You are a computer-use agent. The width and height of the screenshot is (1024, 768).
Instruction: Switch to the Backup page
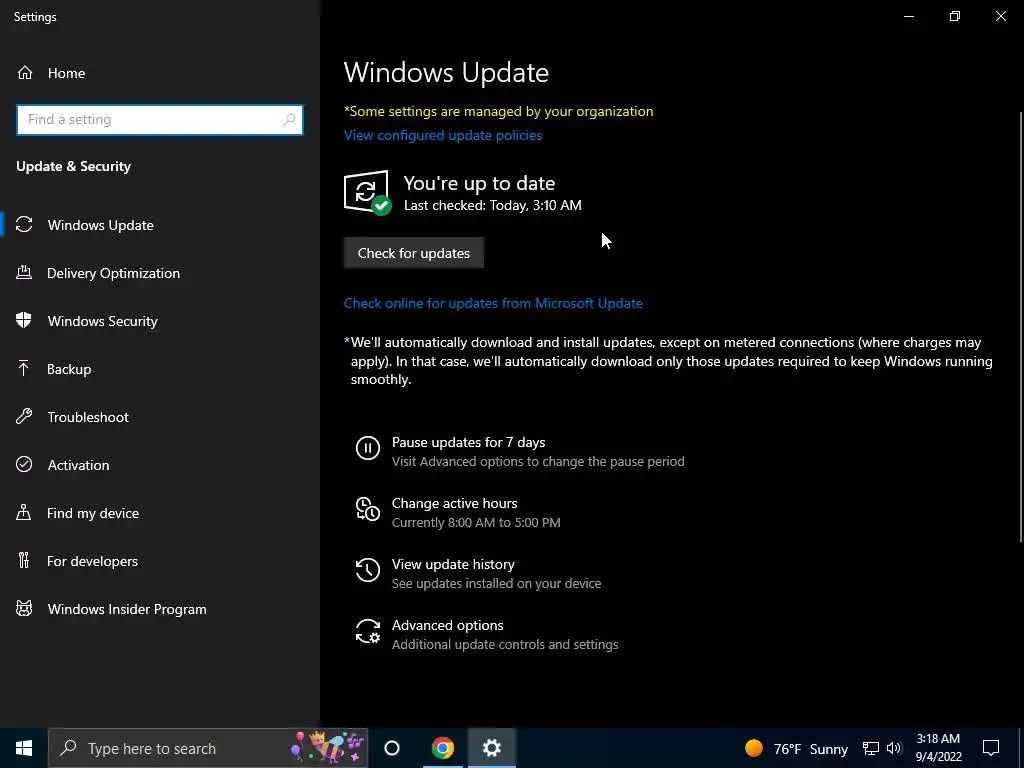(160, 369)
